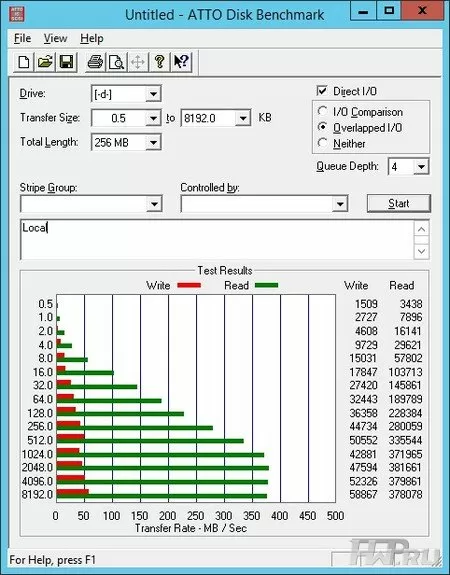Open Print Preview toolbar icon
The height and width of the screenshot is (575, 450).
(117, 62)
